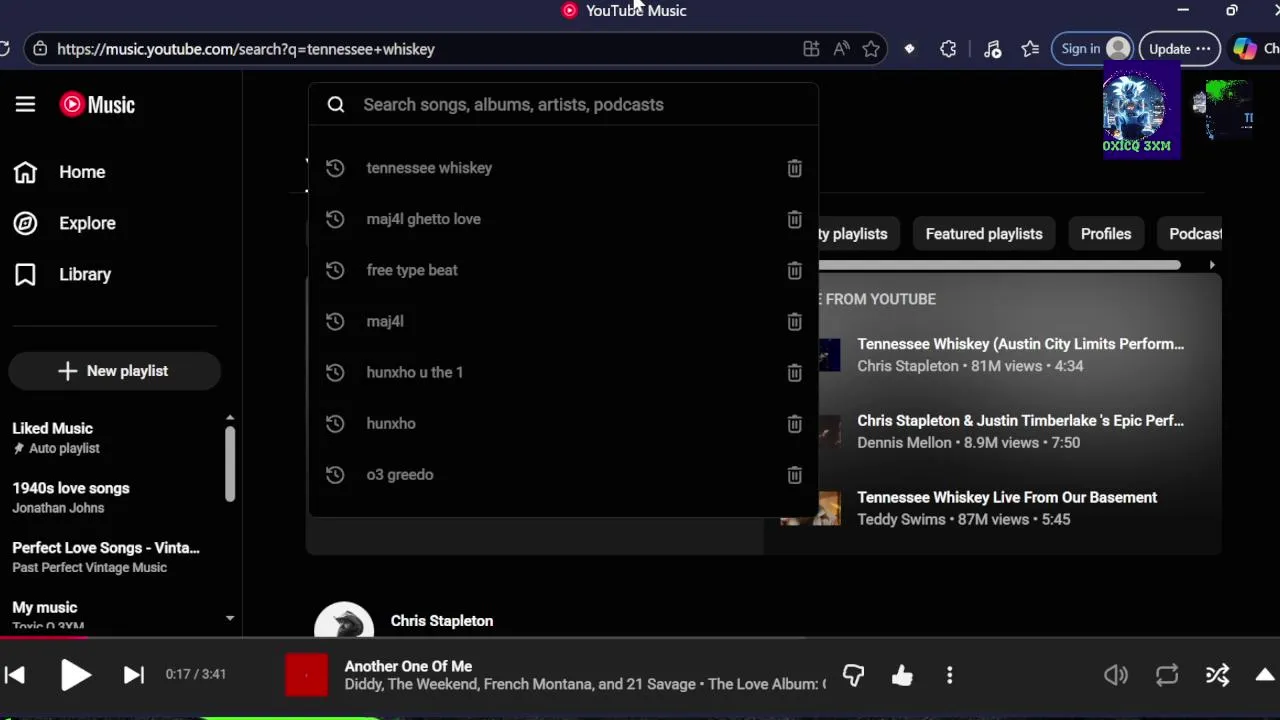Open the Explore page

(x=65, y=223)
